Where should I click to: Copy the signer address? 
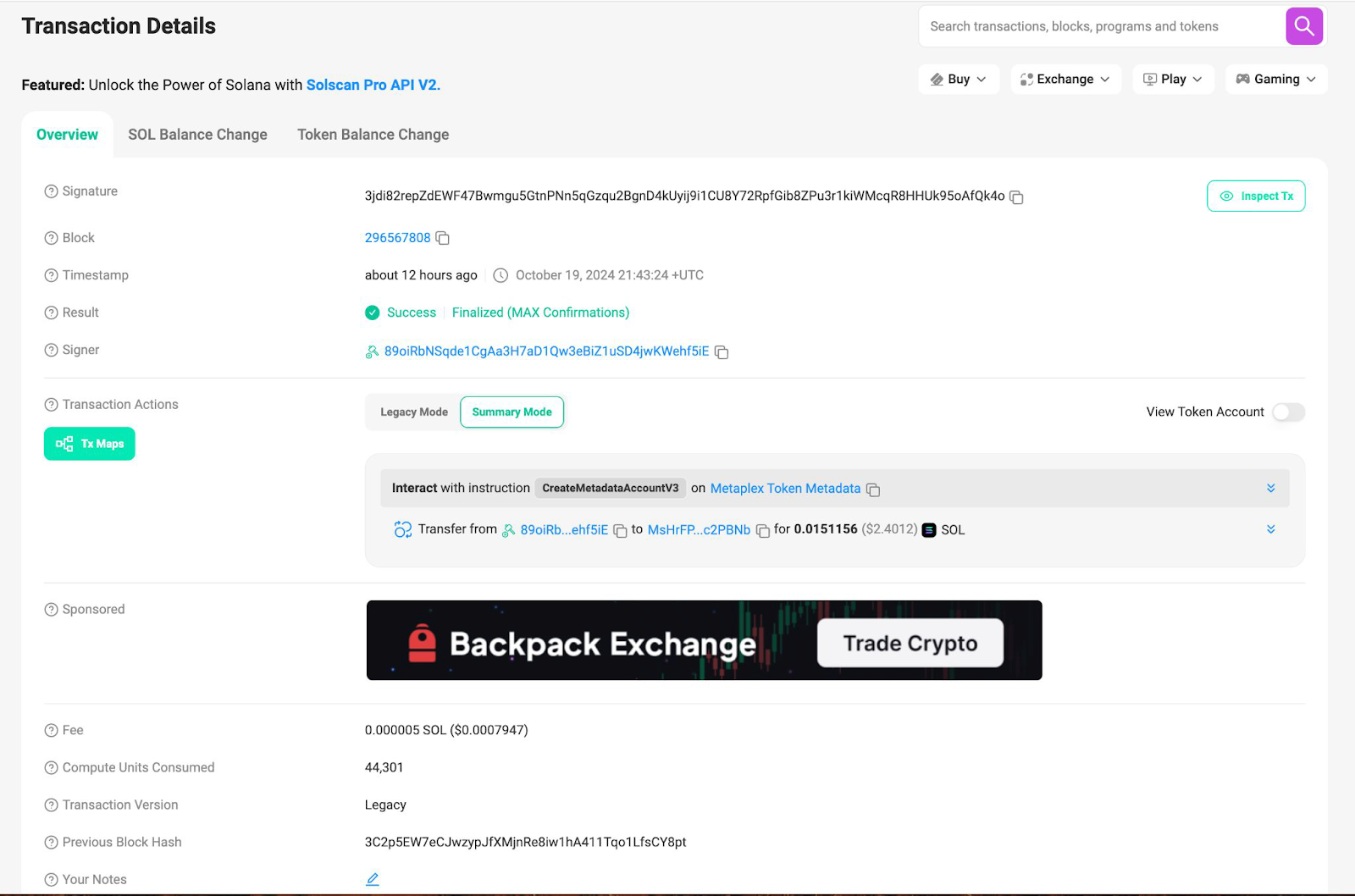(x=721, y=351)
